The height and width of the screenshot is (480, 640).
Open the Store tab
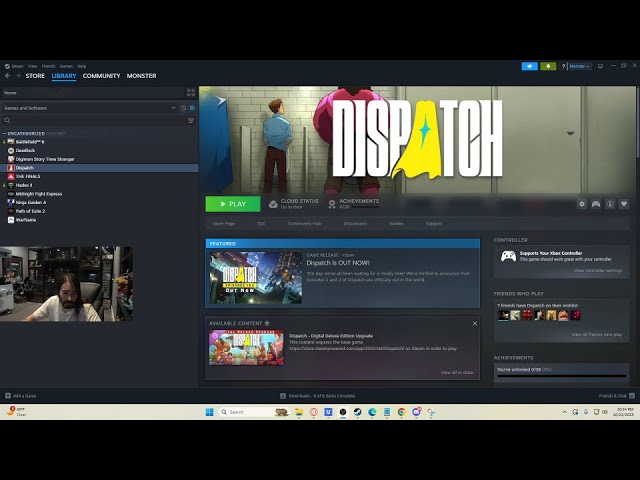tap(35, 76)
